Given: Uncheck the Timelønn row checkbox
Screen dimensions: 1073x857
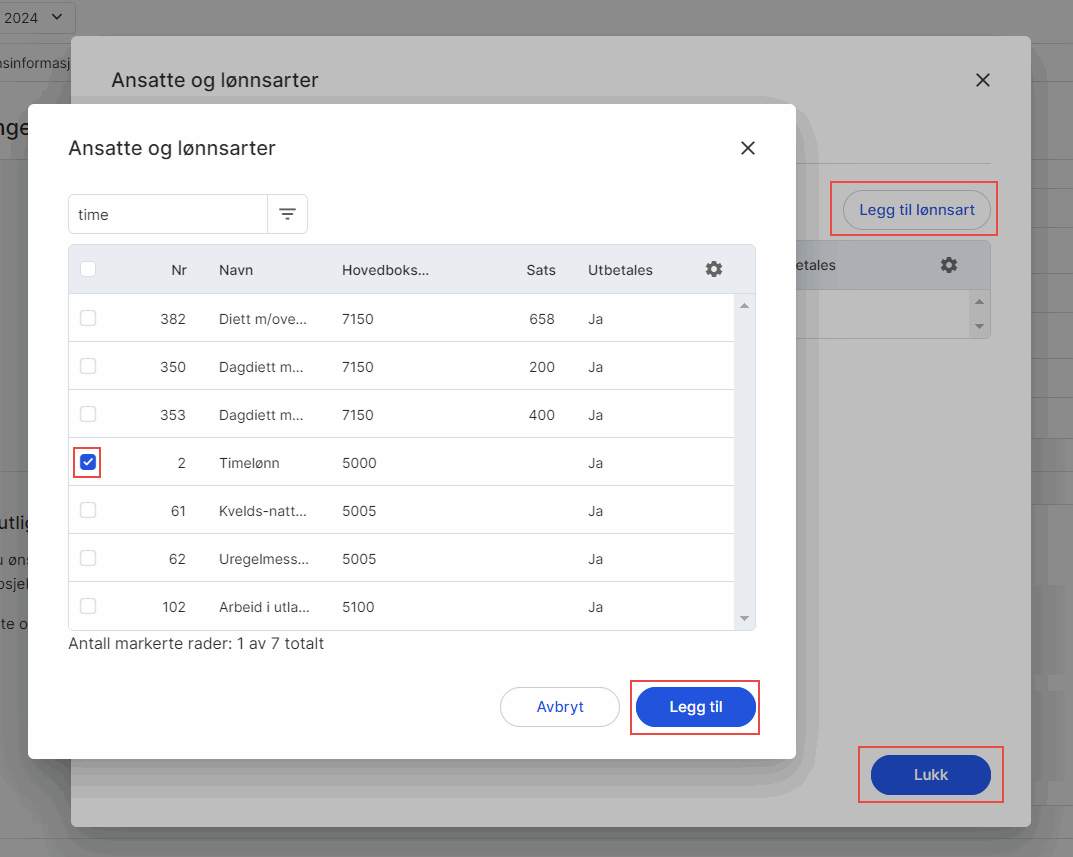Looking at the screenshot, I should [x=88, y=462].
